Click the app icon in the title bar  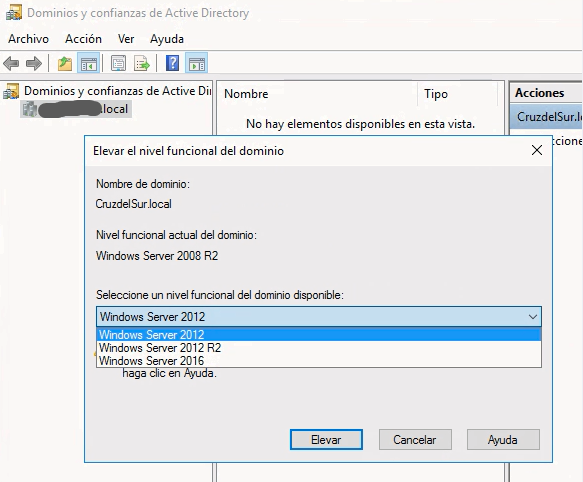point(14,13)
